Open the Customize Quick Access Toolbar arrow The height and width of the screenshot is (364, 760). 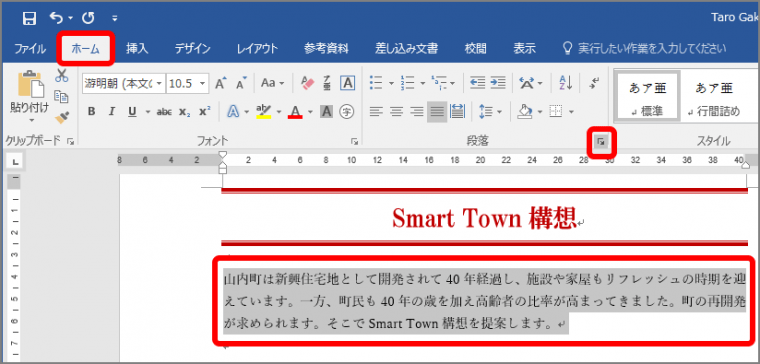[115, 19]
